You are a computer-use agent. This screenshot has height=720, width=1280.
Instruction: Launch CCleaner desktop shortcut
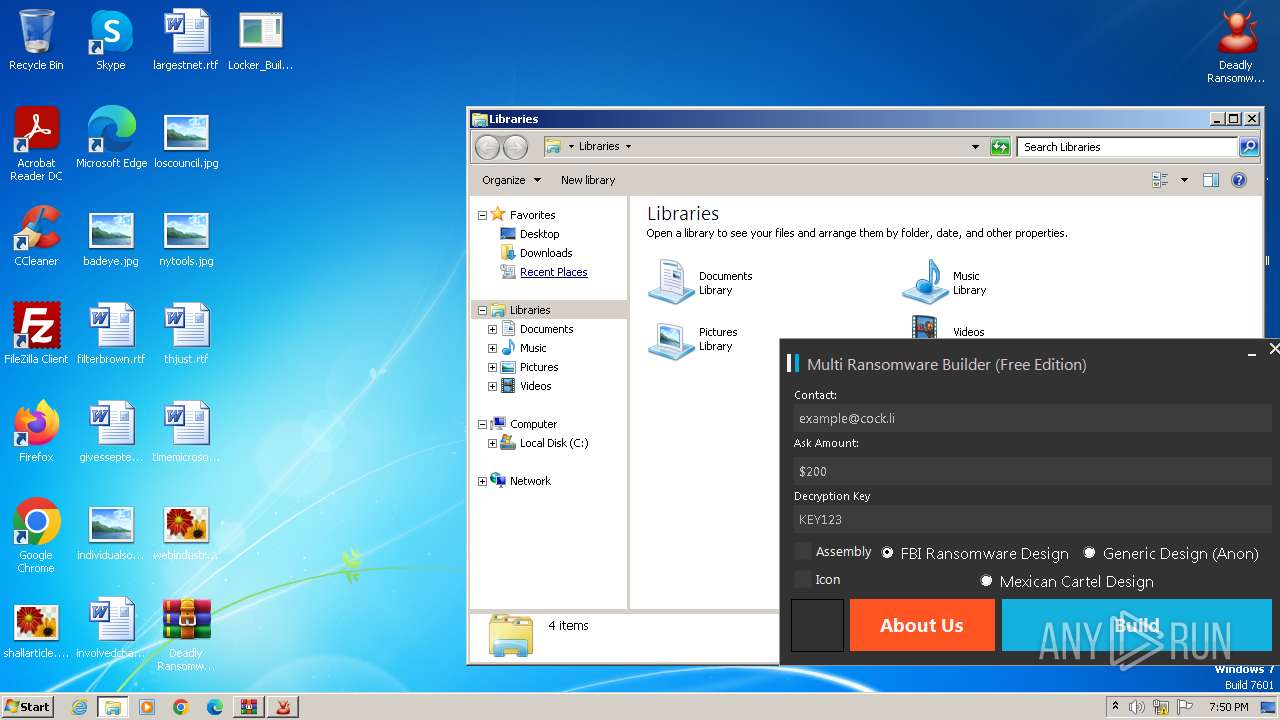pyautogui.click(x=36, y=236)
